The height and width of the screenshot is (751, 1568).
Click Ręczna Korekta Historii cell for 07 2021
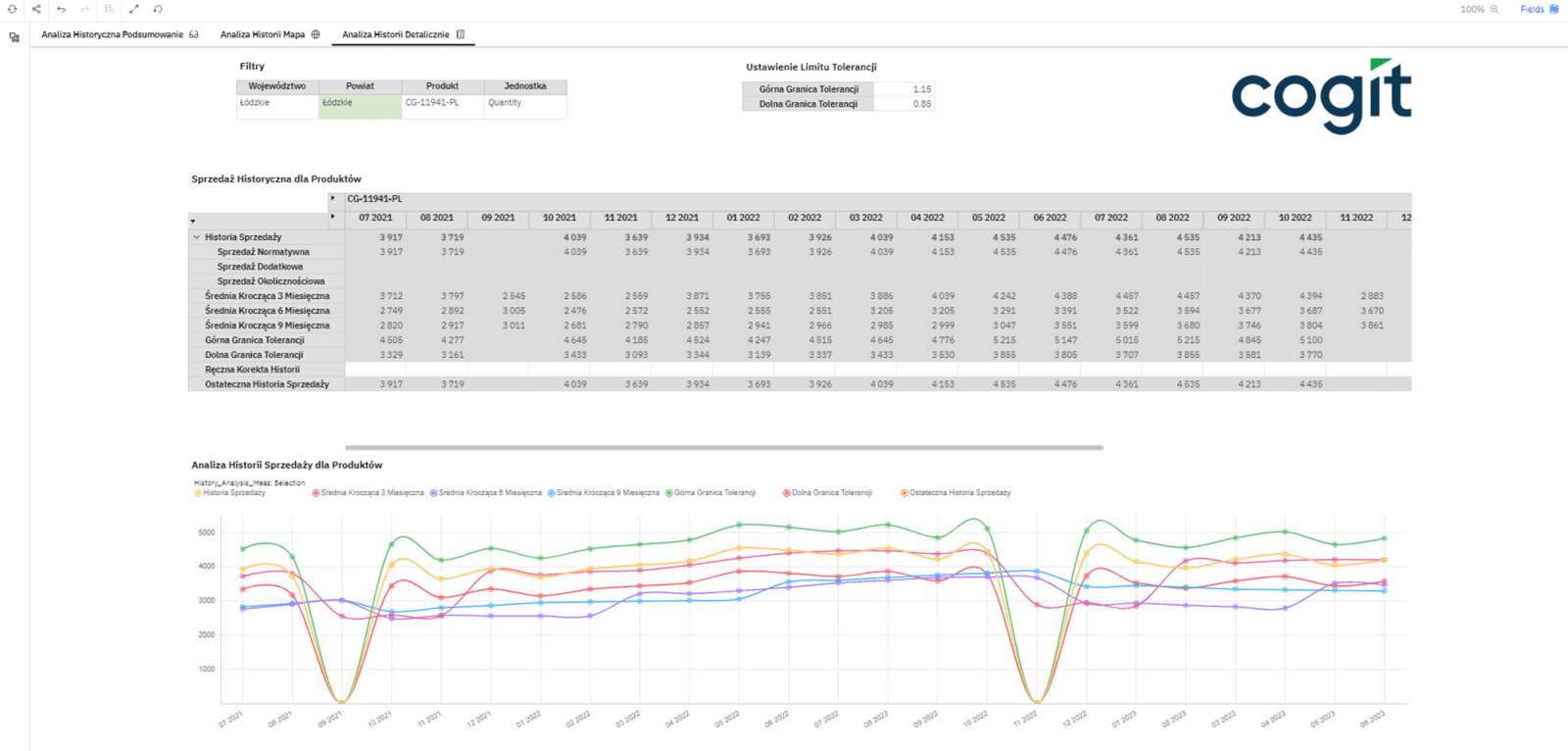coord(375,370)
